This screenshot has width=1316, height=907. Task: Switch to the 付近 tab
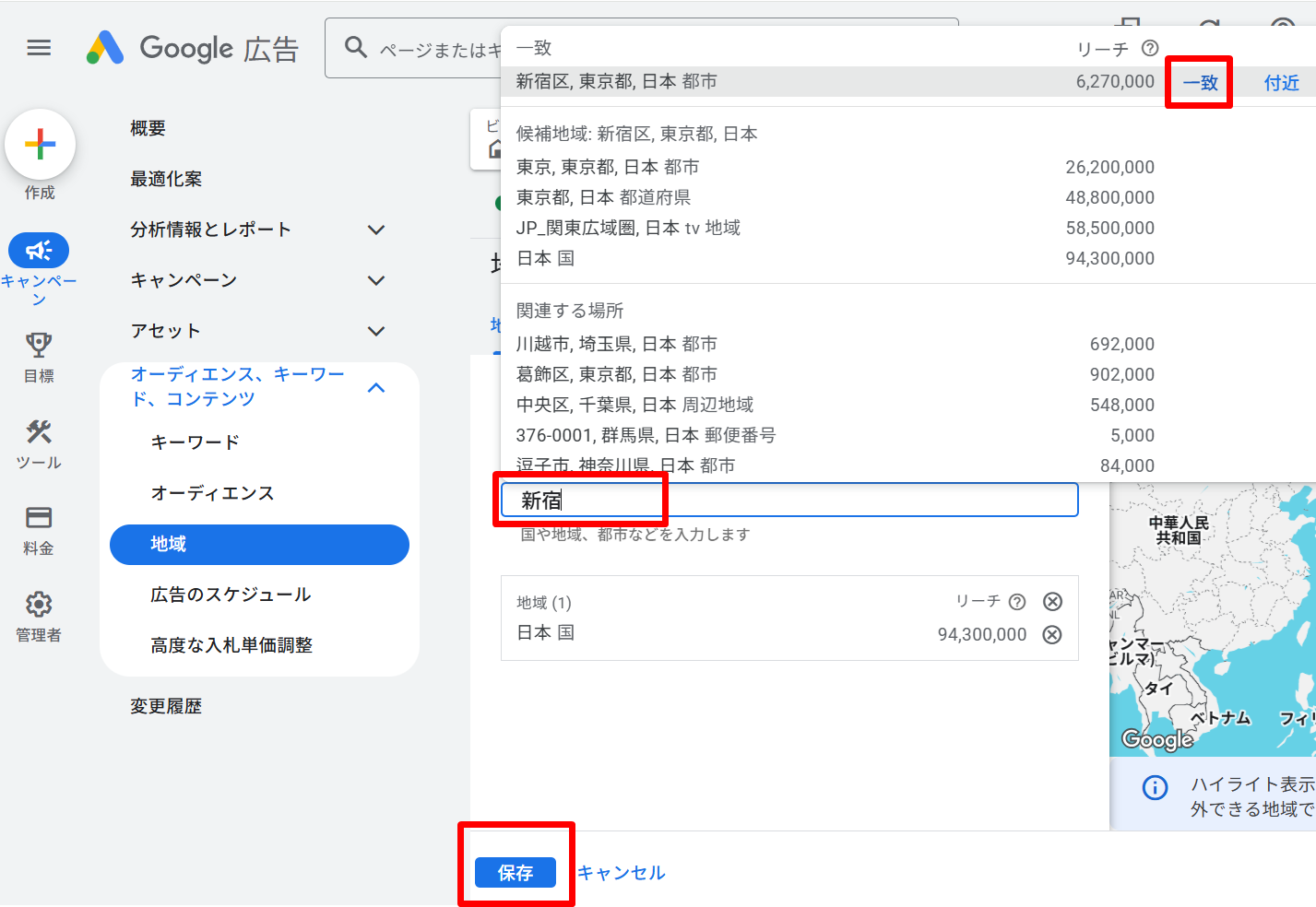pos(1280,82)
